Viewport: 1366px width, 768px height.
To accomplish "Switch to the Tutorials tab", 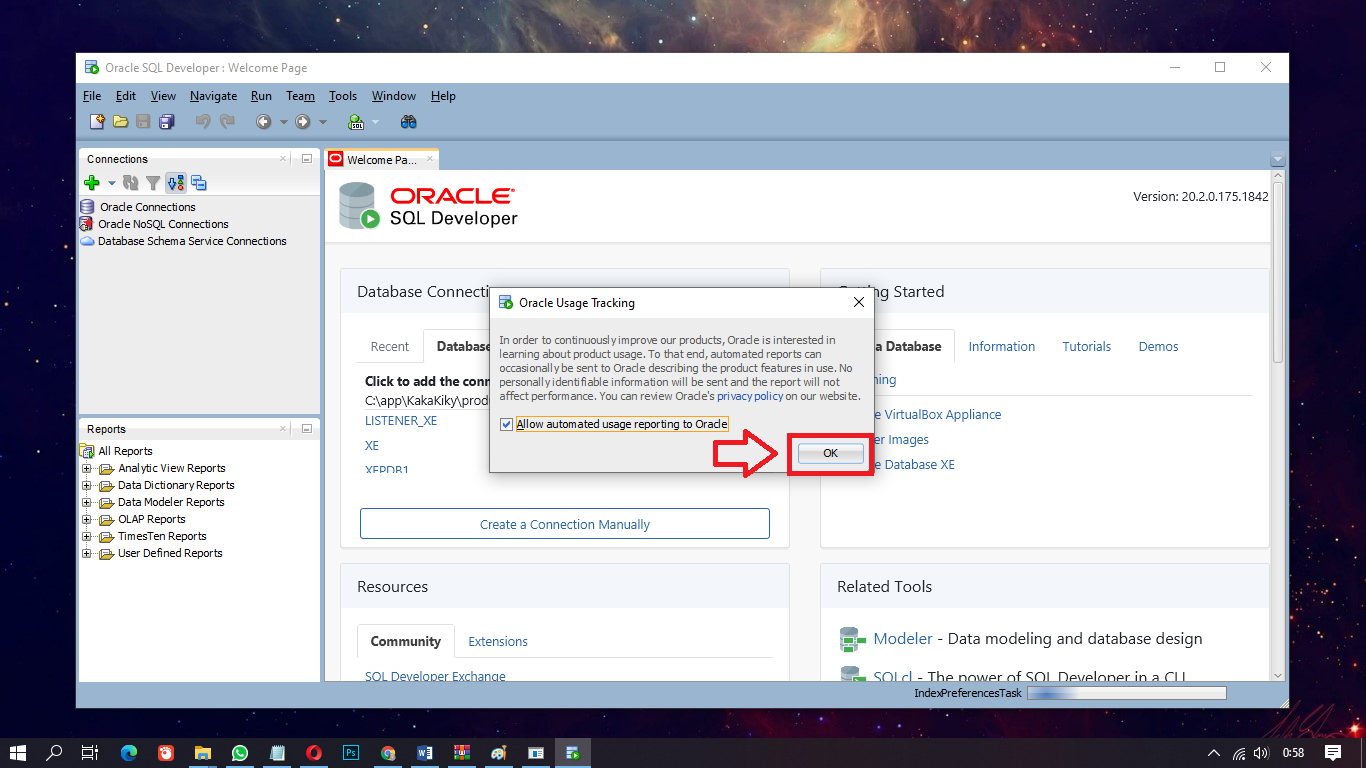I will click(1086, 346).
